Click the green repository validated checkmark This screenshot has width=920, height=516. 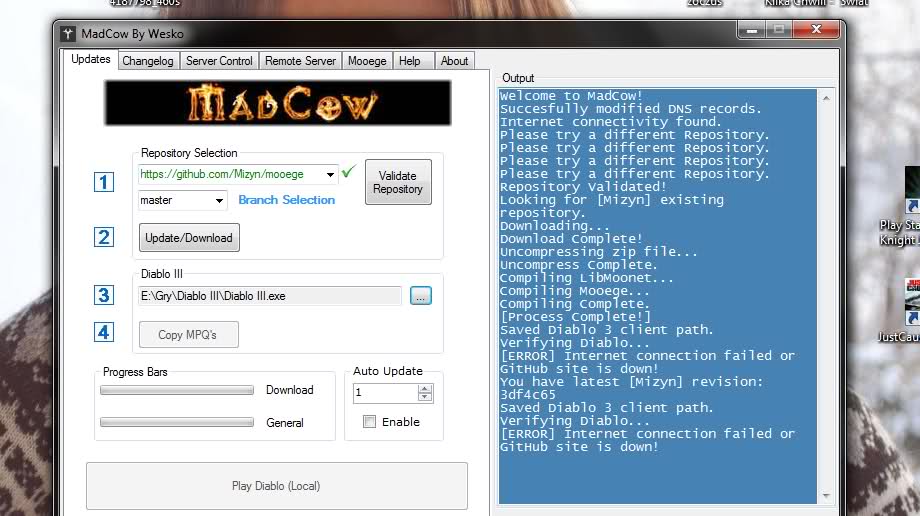(348, 173)
